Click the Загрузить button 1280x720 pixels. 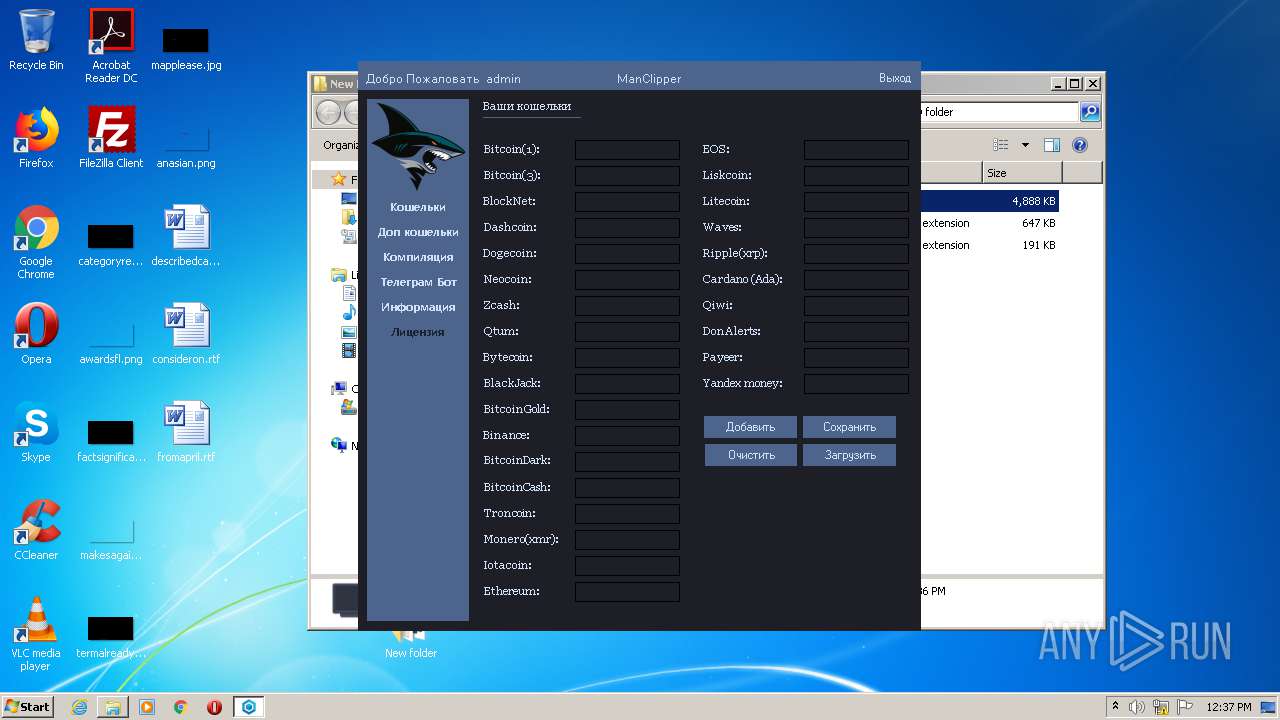pyautogui.click(x=849, y=455)
